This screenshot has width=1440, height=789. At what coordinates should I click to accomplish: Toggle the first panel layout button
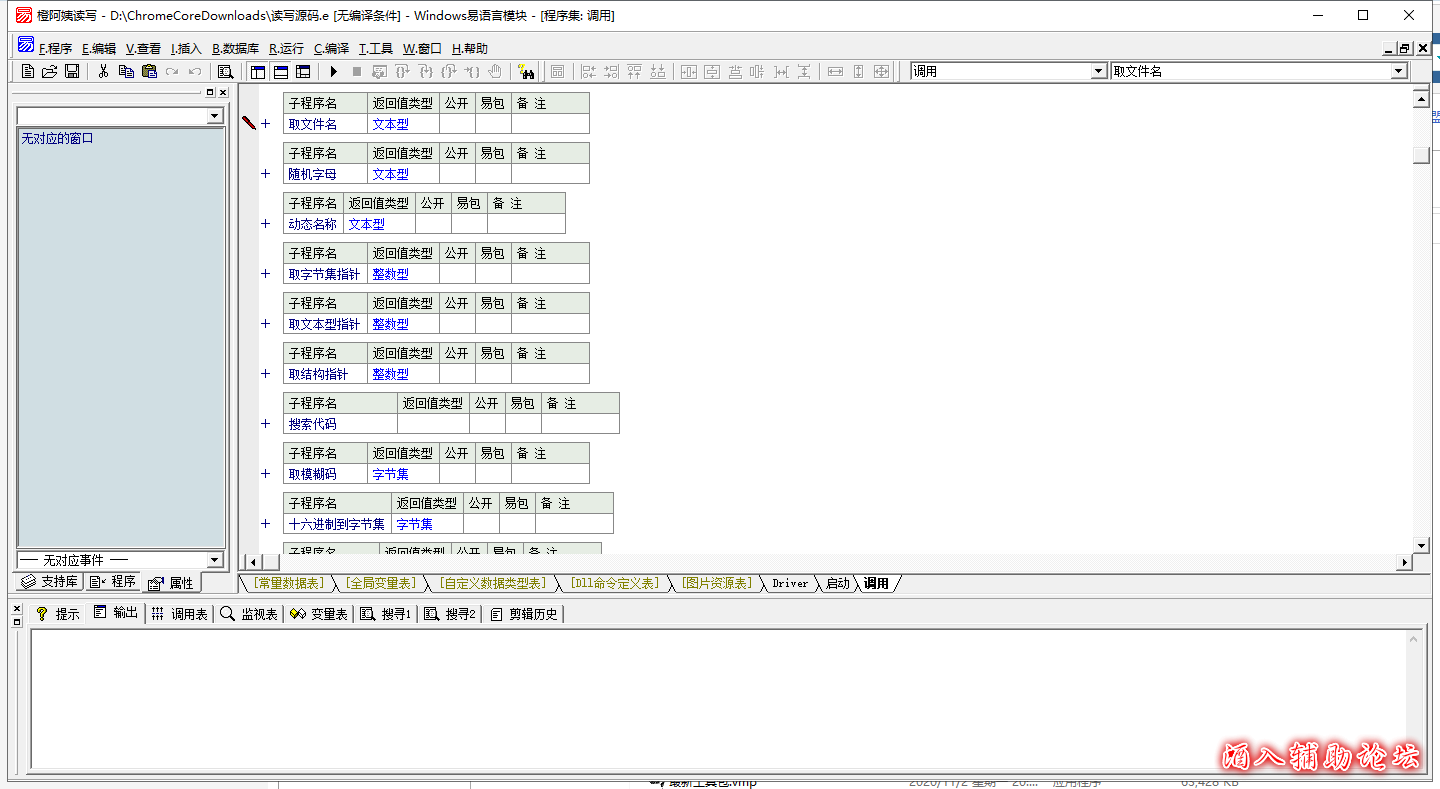coord(258,71)
